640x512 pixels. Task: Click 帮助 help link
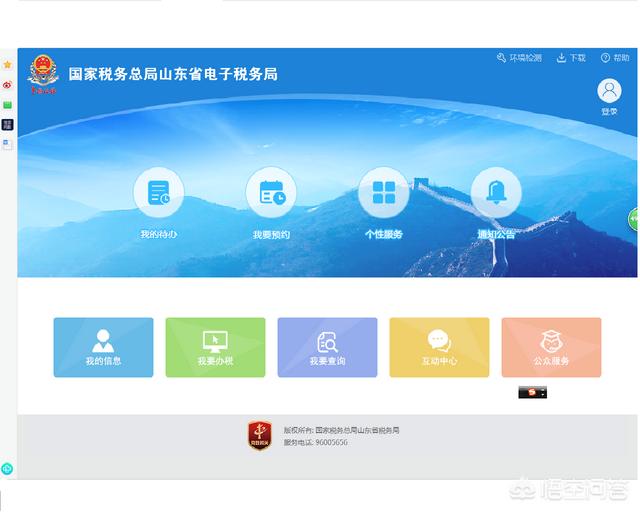pyautogui.click(x=615, y=58)
